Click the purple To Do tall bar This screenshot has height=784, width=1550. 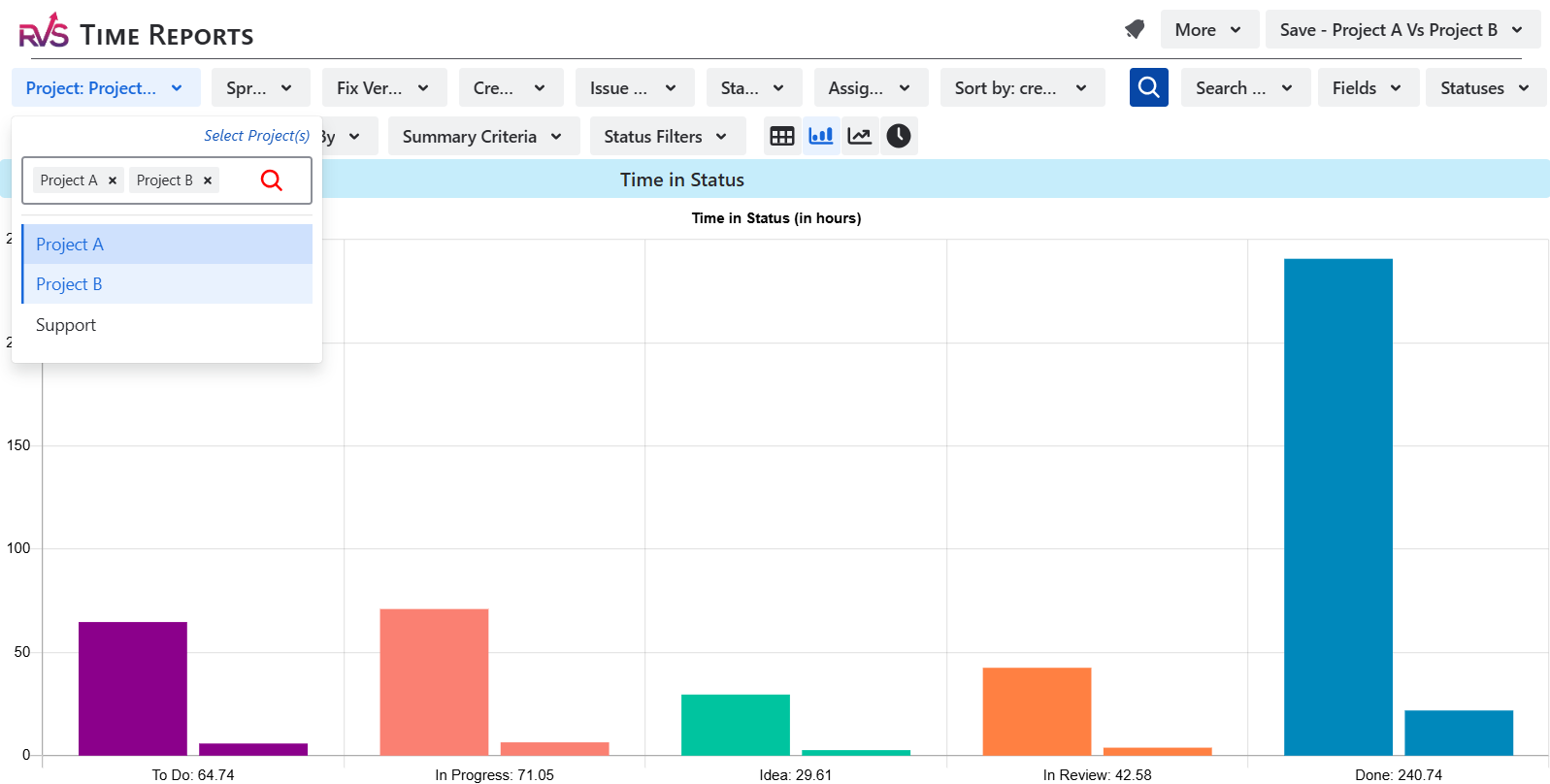click(x=133, y=688)
